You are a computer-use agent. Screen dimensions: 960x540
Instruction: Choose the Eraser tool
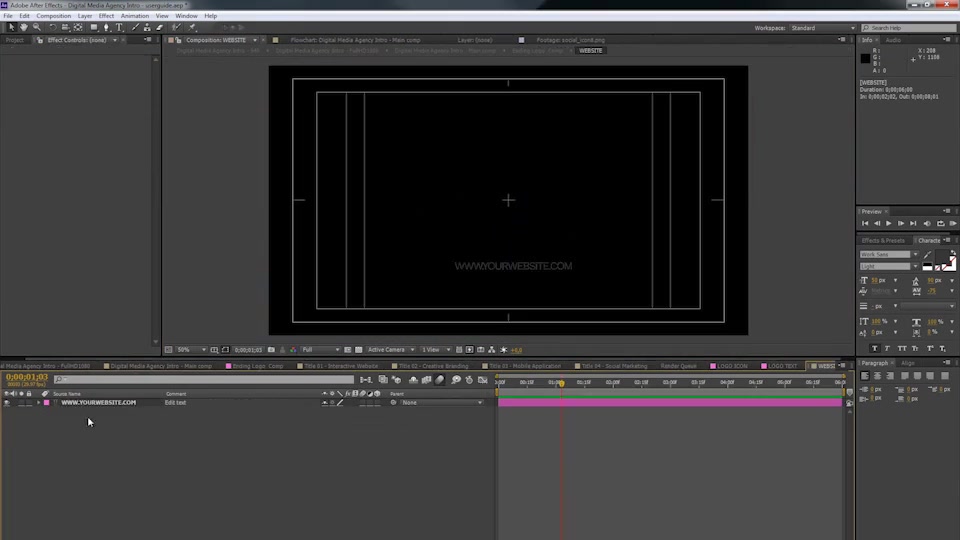click(x=160, y=28)
